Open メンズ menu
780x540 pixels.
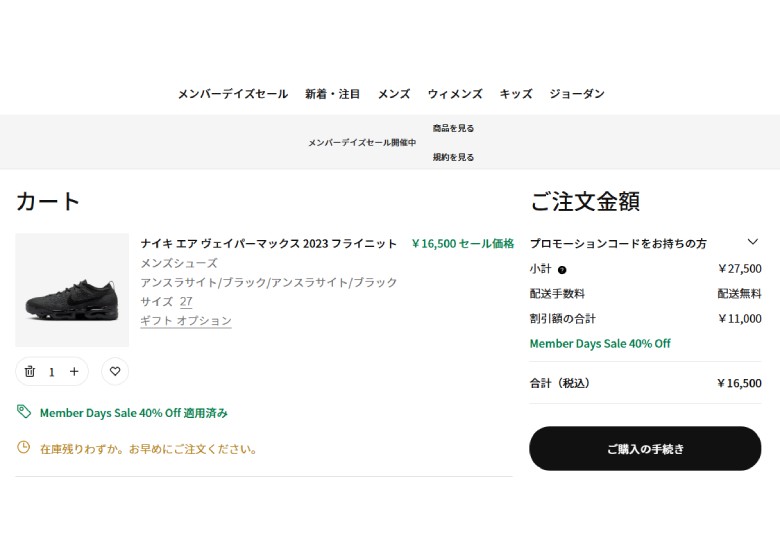click(394, 94)
